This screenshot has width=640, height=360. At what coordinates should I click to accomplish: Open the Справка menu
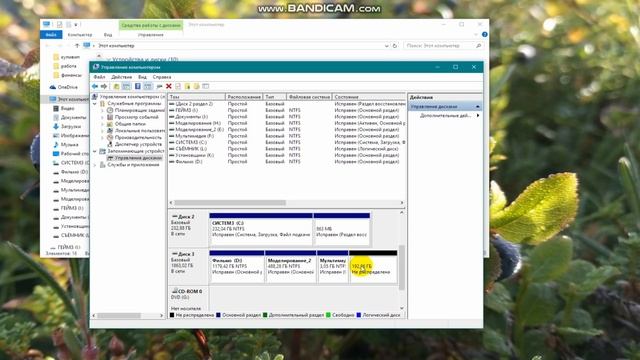pos(162,77)
